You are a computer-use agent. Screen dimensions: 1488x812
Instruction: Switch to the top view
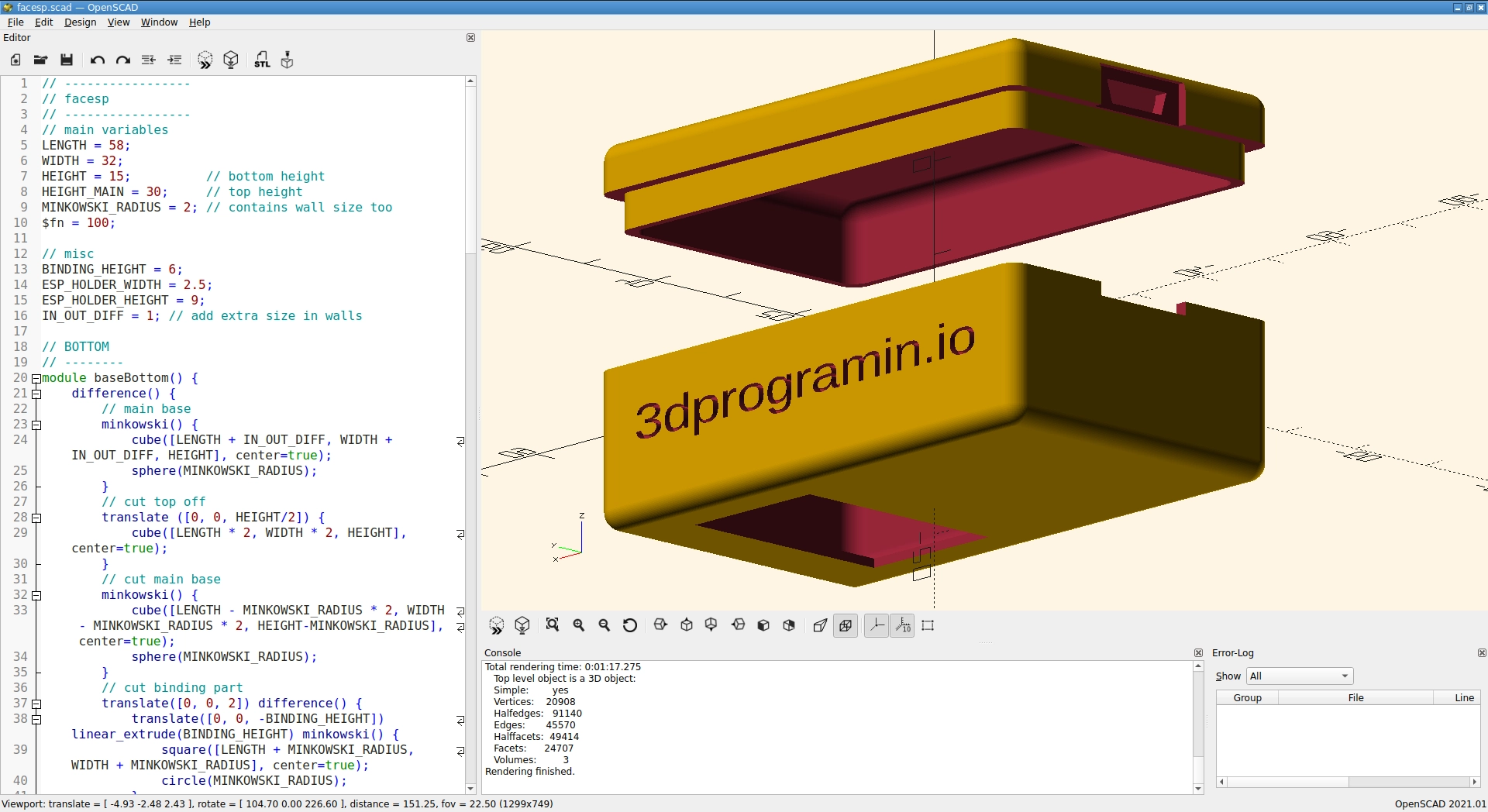(x=687, y=625)
